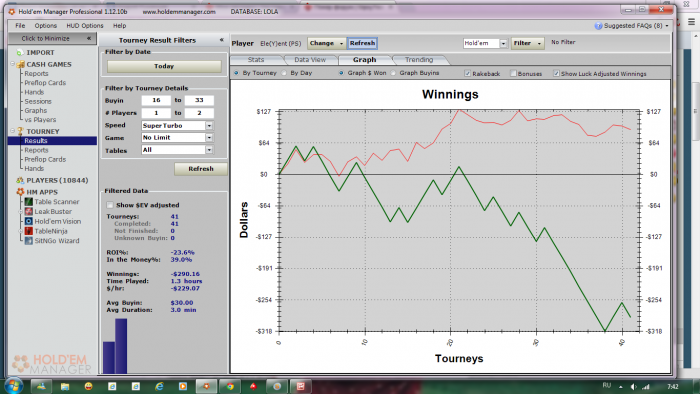The image size is (700, 394).
Task: Click the TOURNEY trophy icon
Action: coord(20,131)
